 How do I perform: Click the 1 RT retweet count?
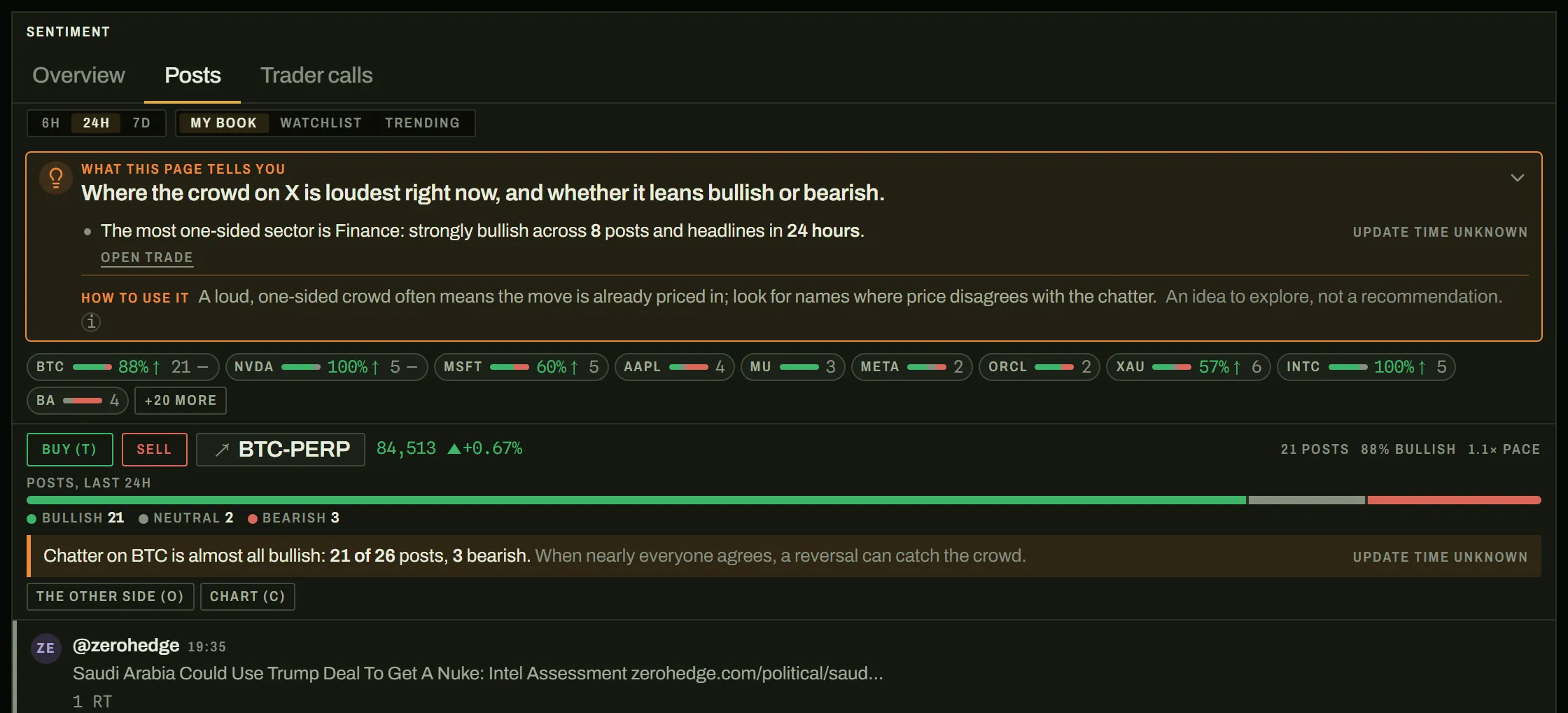point(92,701)
